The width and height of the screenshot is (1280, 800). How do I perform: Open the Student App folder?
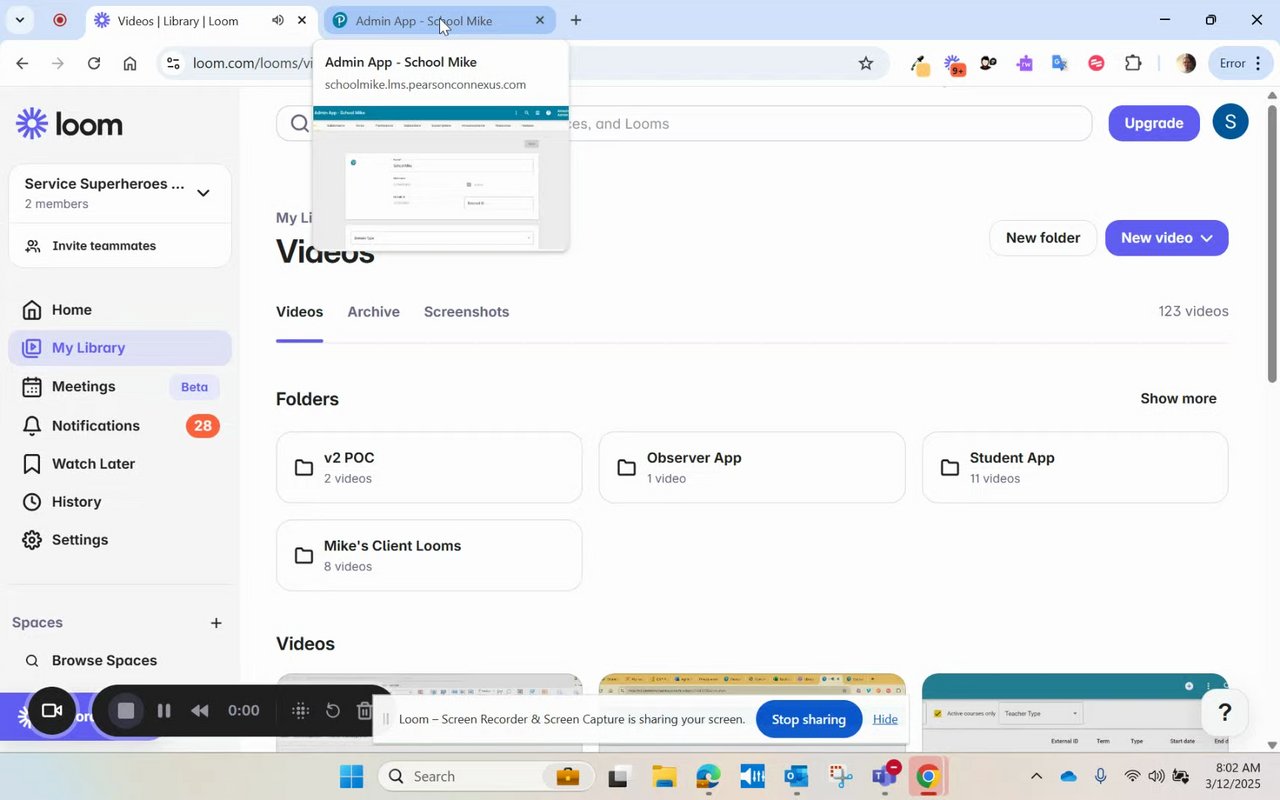coord(1075,467)
